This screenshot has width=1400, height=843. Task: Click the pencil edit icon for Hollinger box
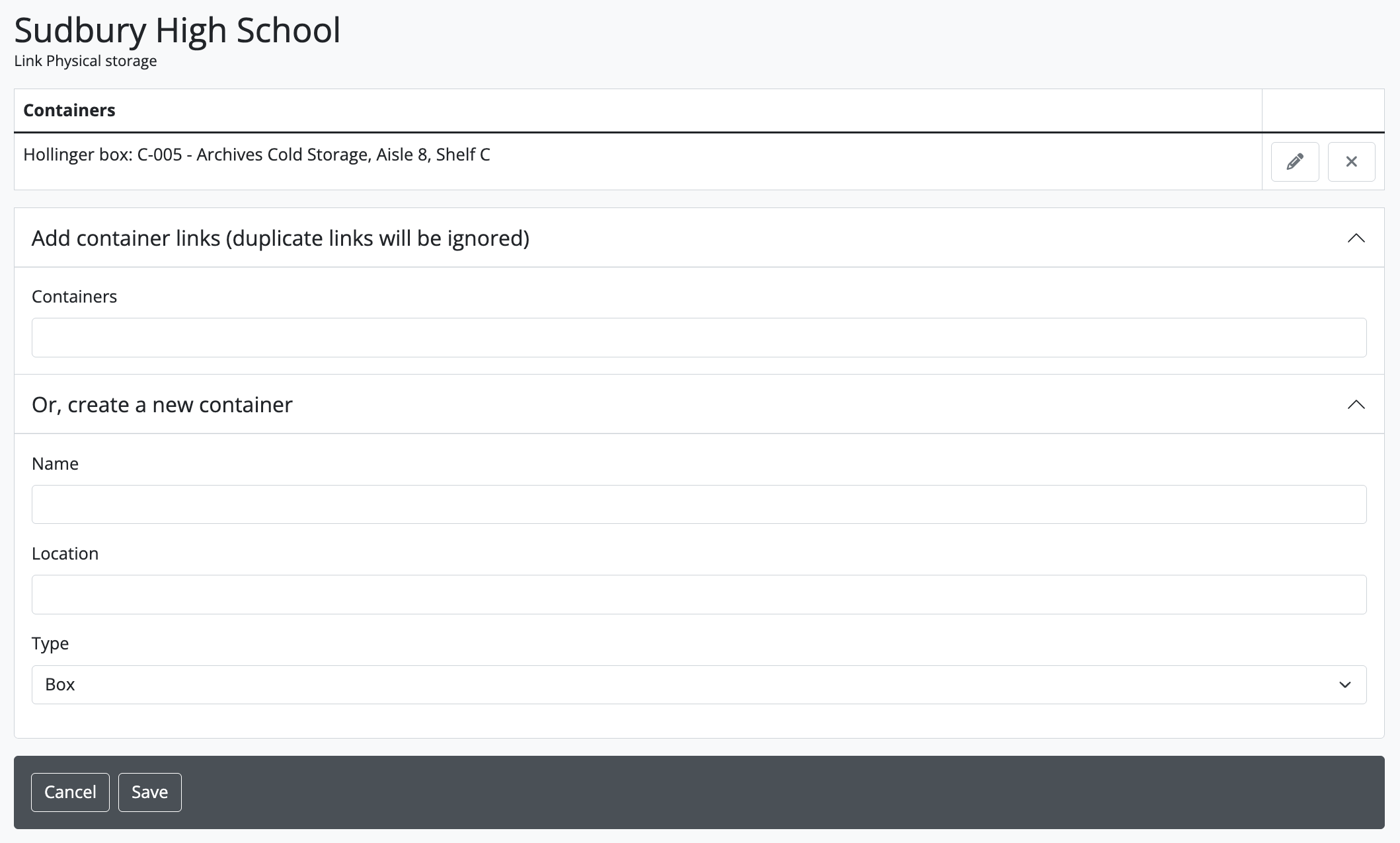(1294, 162)
